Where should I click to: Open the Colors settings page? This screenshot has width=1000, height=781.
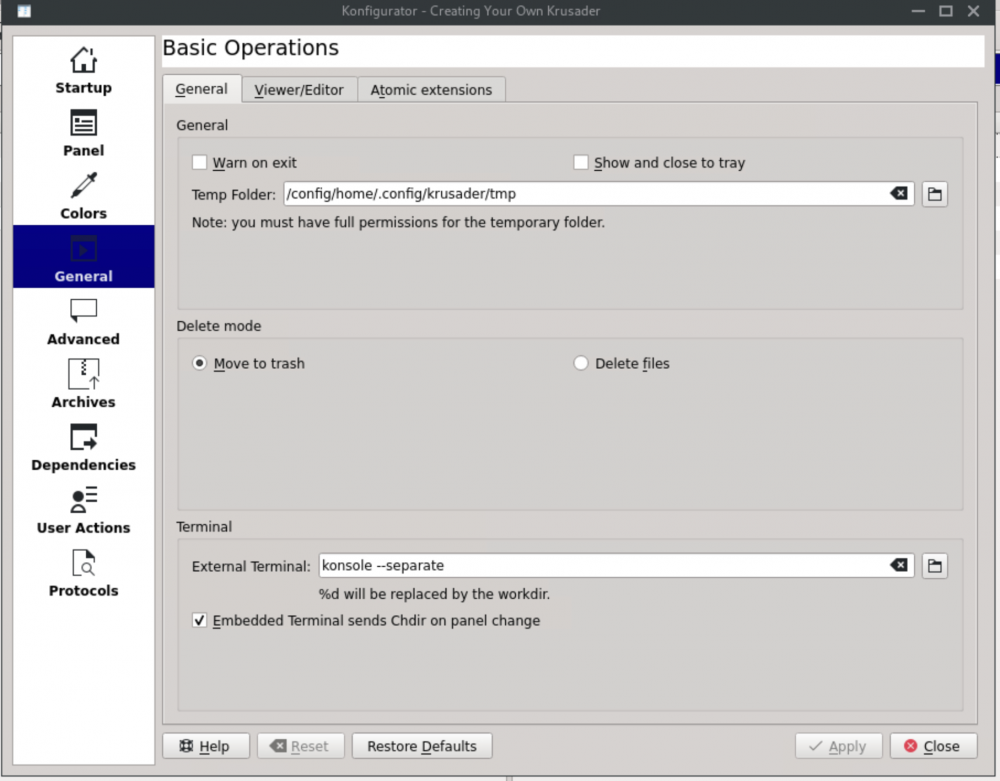[84, 196]
